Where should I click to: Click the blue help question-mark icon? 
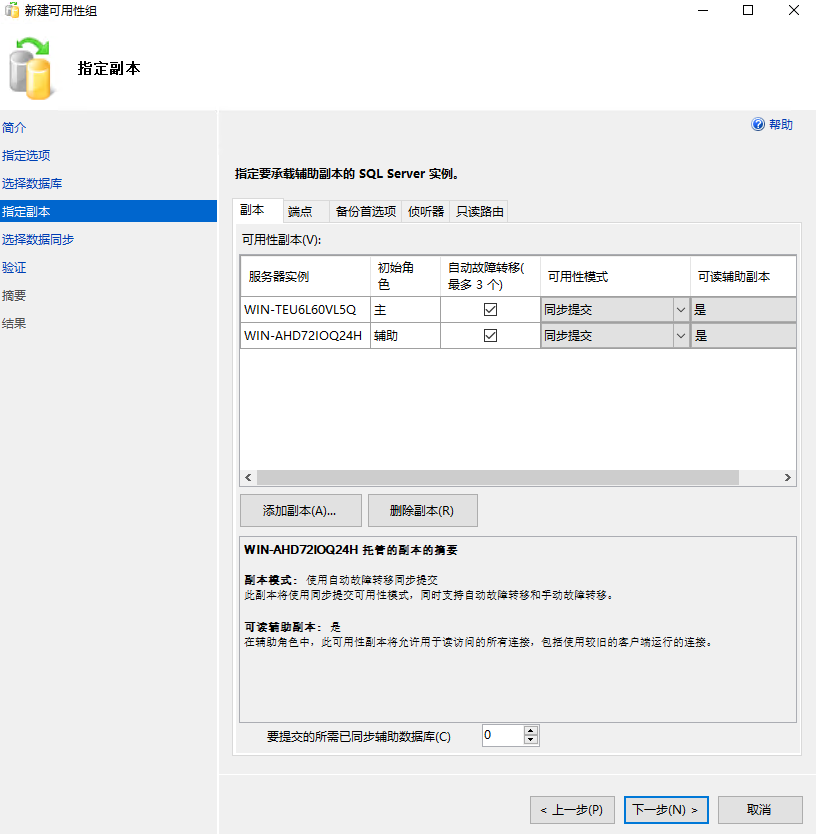(757, 124)
